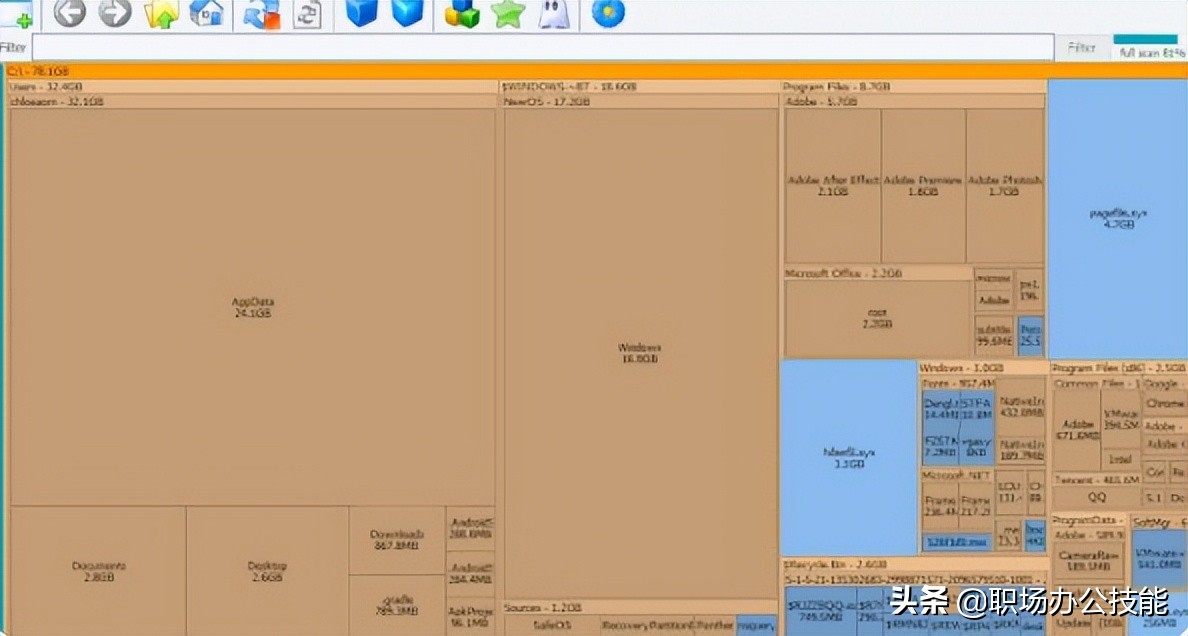Toggle unknown space display ghost icon

tap(552, 13)
